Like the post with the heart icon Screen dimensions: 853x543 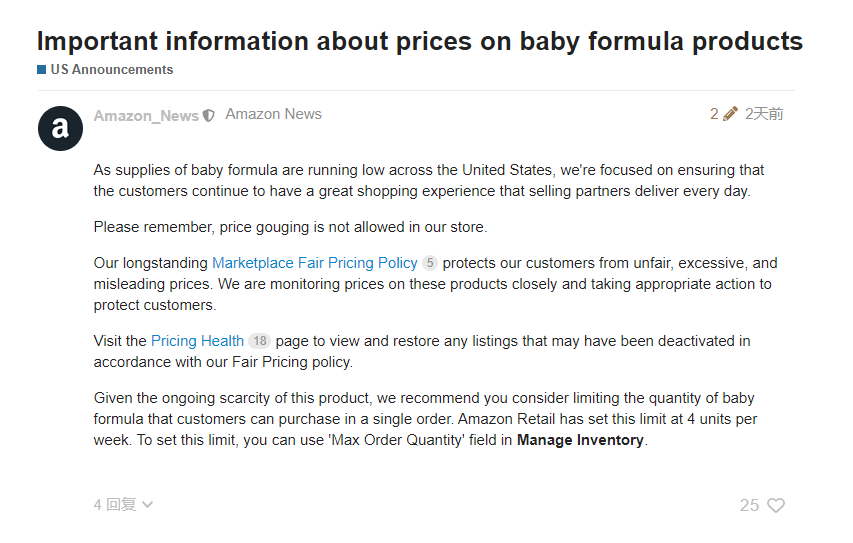[x=775, y=506]
